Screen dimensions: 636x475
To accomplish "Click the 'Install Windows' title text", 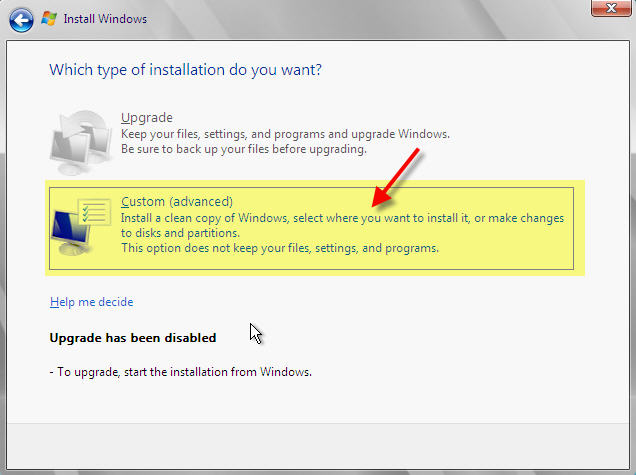I will pyautogui.click(x=105, y=19).
